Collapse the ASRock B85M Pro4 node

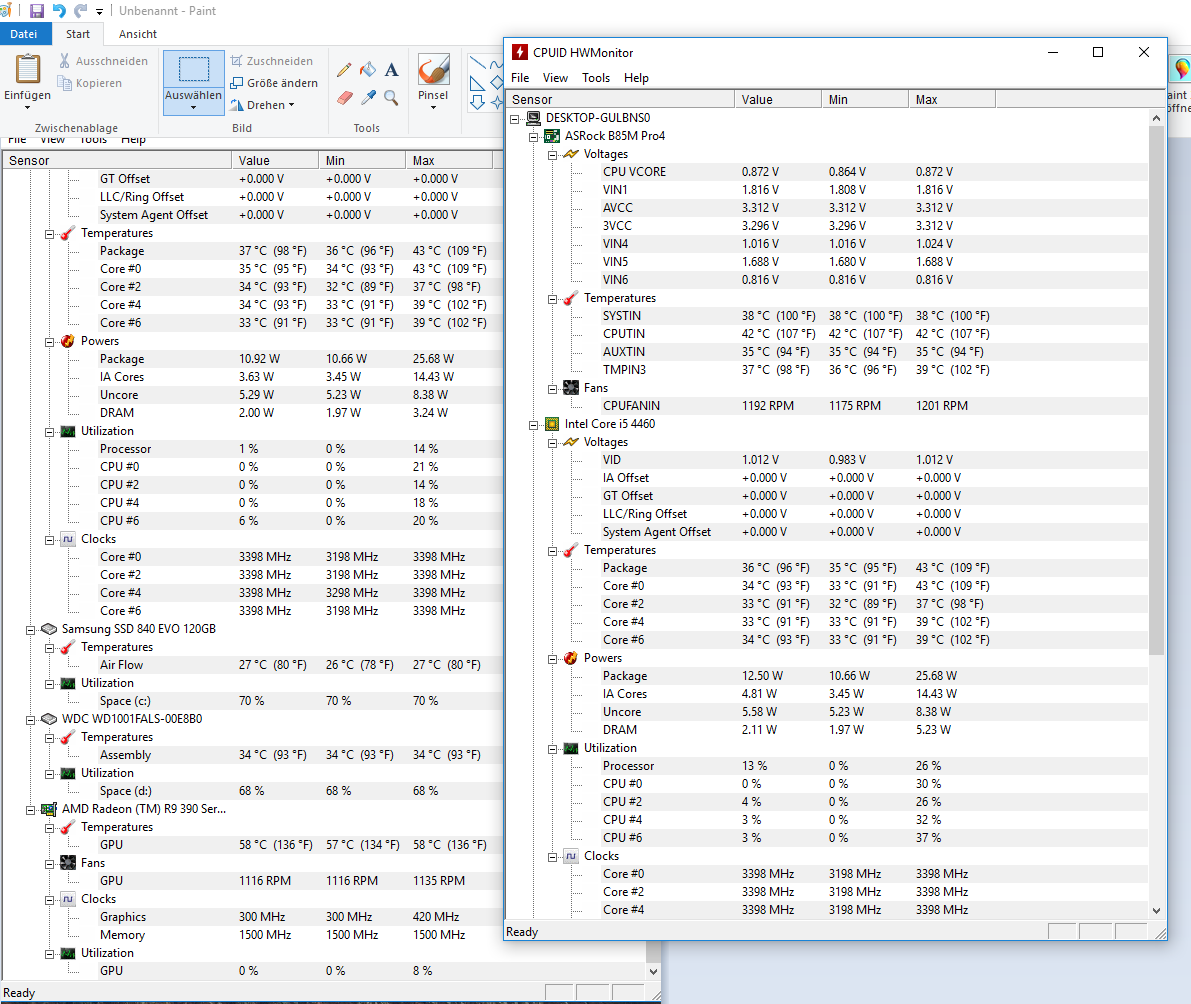[534, 137]
